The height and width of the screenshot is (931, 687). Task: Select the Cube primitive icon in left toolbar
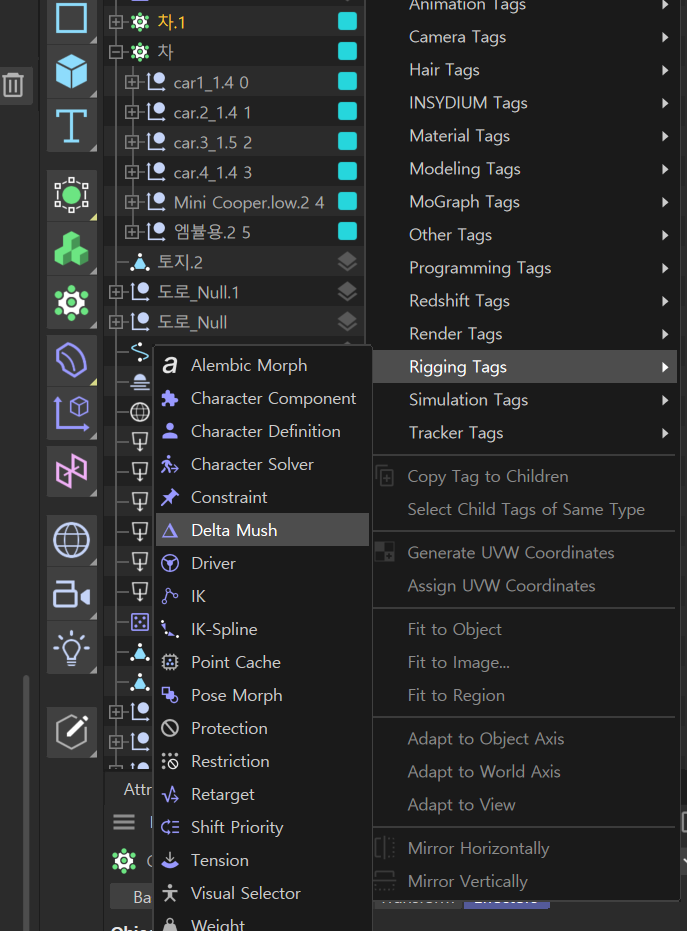(x=72, y=71)
